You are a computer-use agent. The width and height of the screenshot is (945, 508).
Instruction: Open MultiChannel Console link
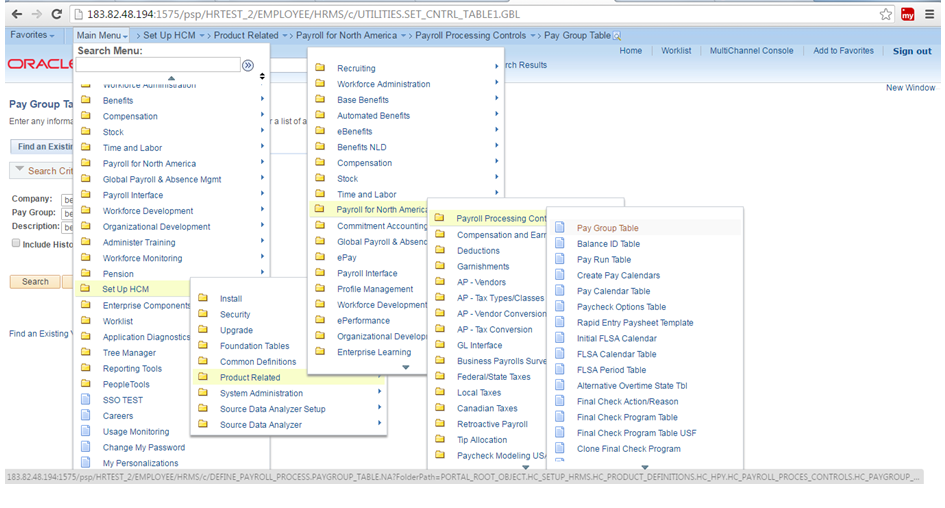[x=752, y=51]
